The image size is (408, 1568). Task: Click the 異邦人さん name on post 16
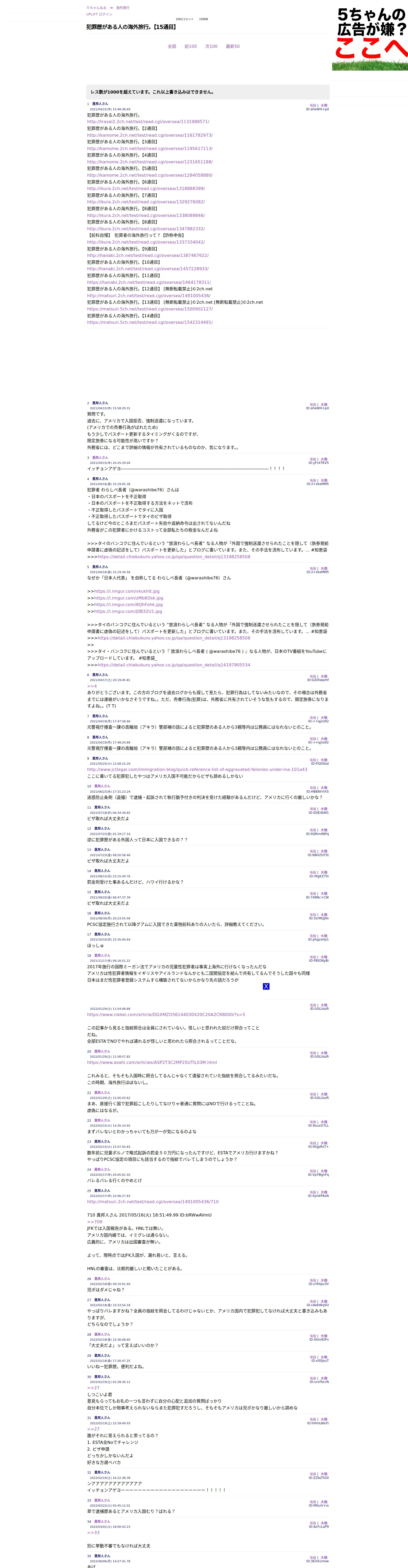click(x=102, y=913)
